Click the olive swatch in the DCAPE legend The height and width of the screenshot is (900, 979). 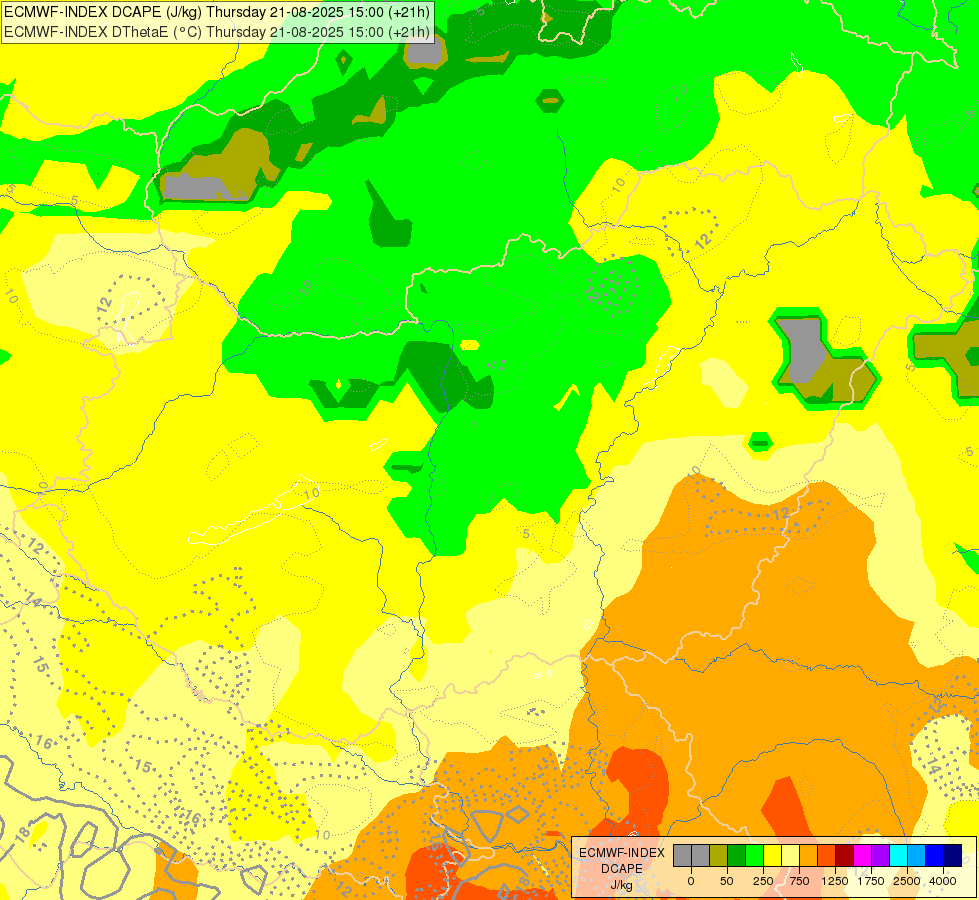[719, 855]
